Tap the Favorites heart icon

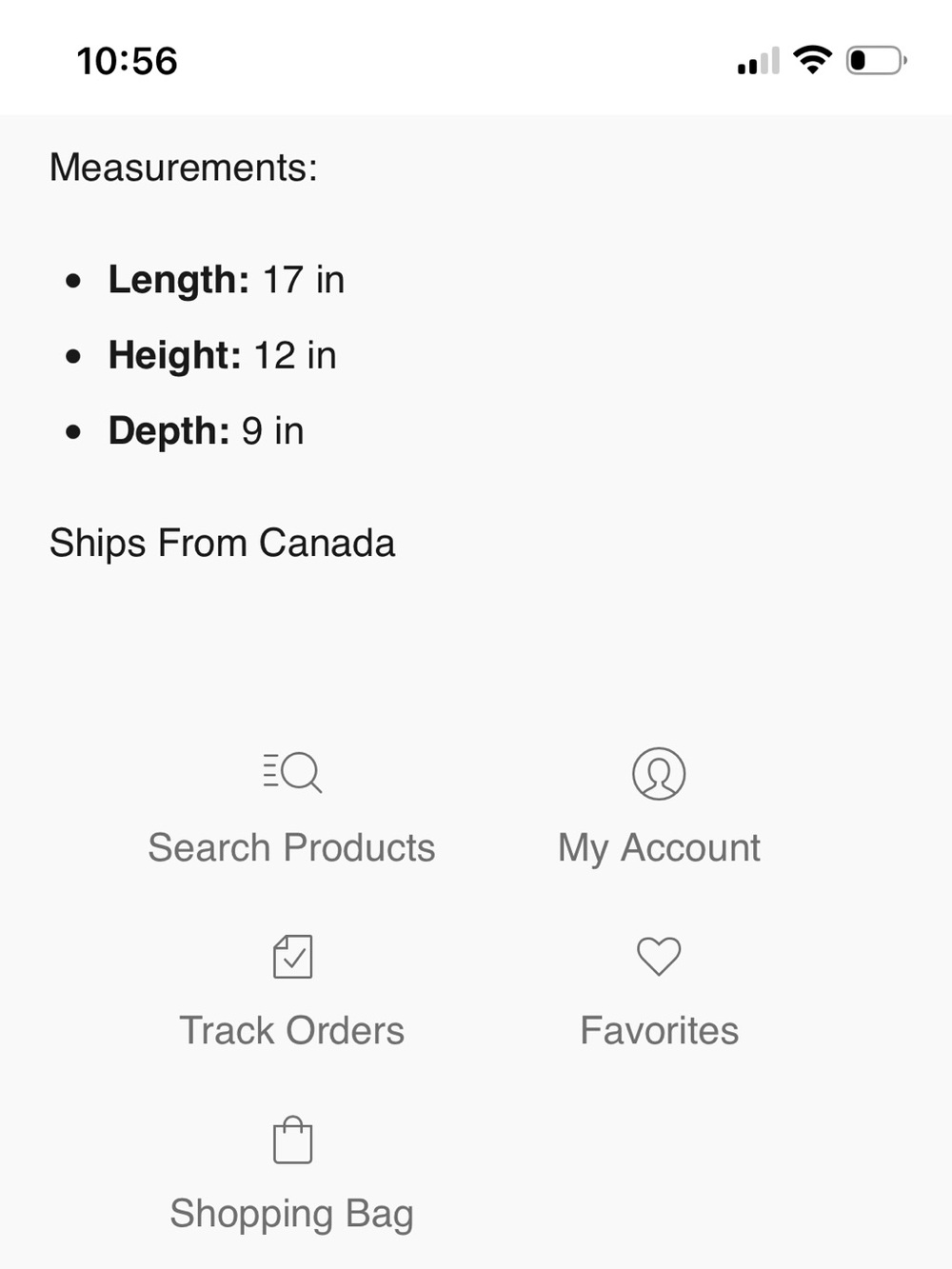(x=659, y=956)
